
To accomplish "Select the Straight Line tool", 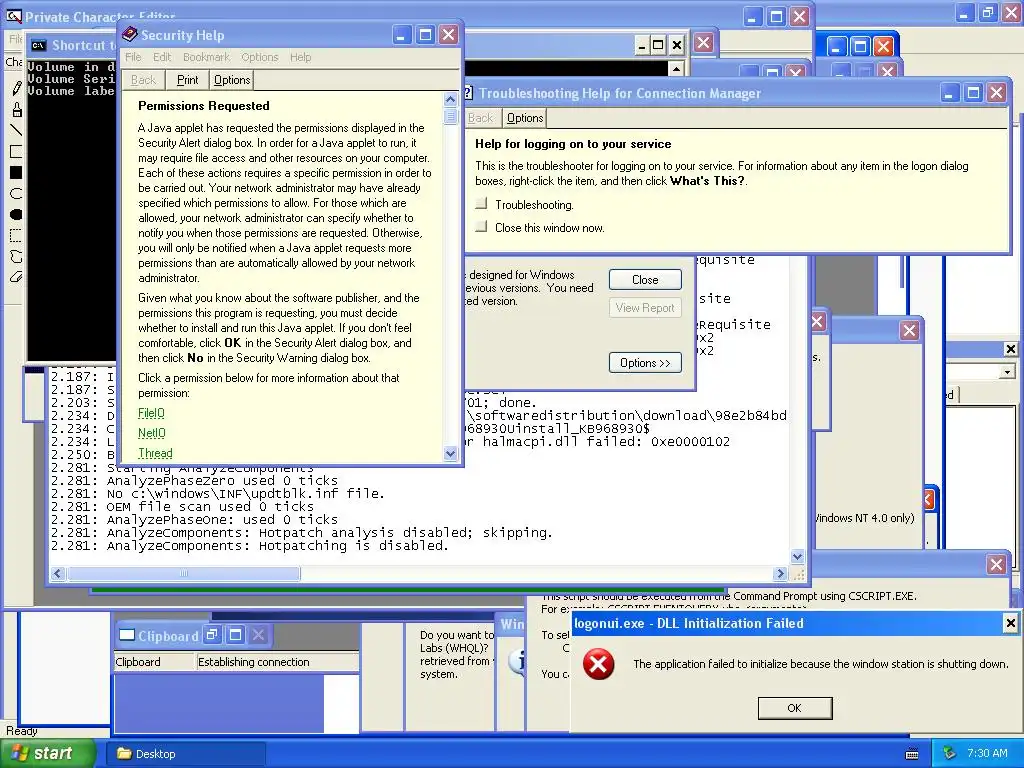I will [x=16, y=130].
